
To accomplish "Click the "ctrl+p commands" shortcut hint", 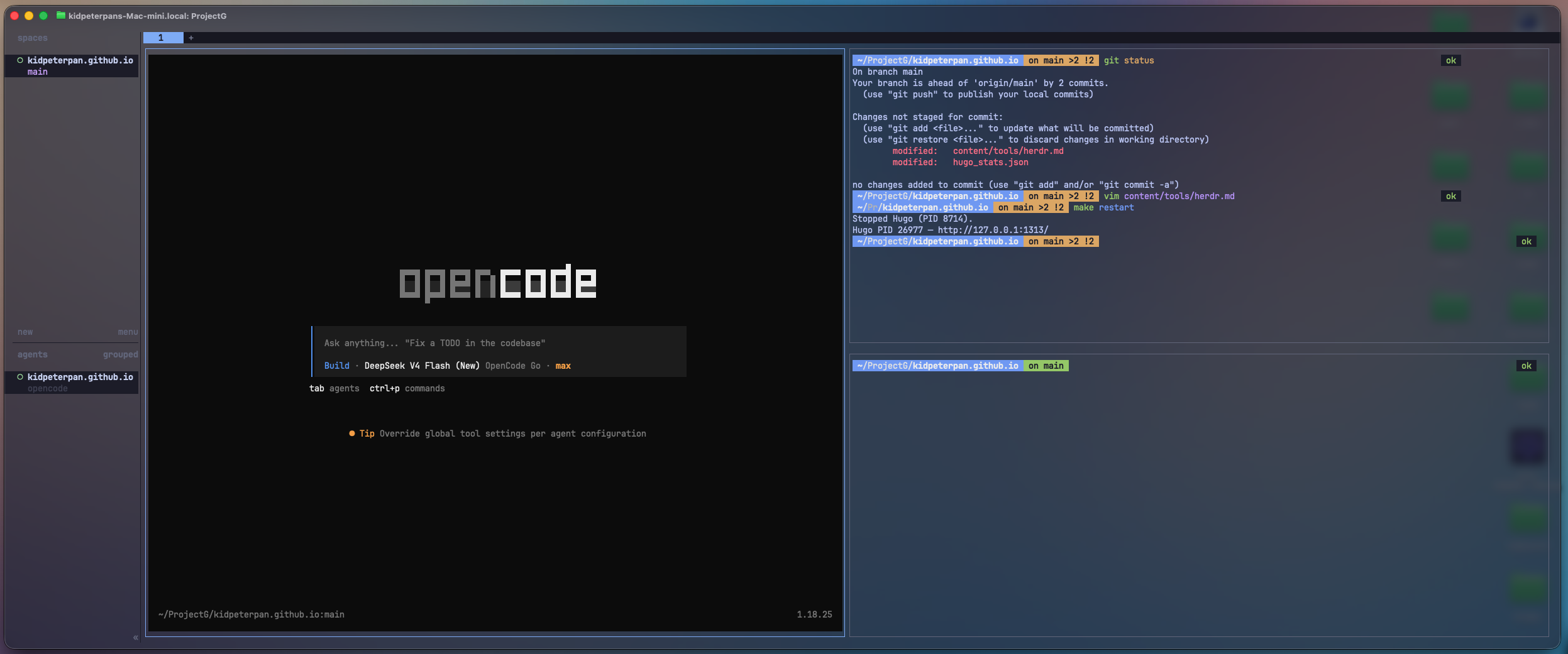I will tap(407, 388).
